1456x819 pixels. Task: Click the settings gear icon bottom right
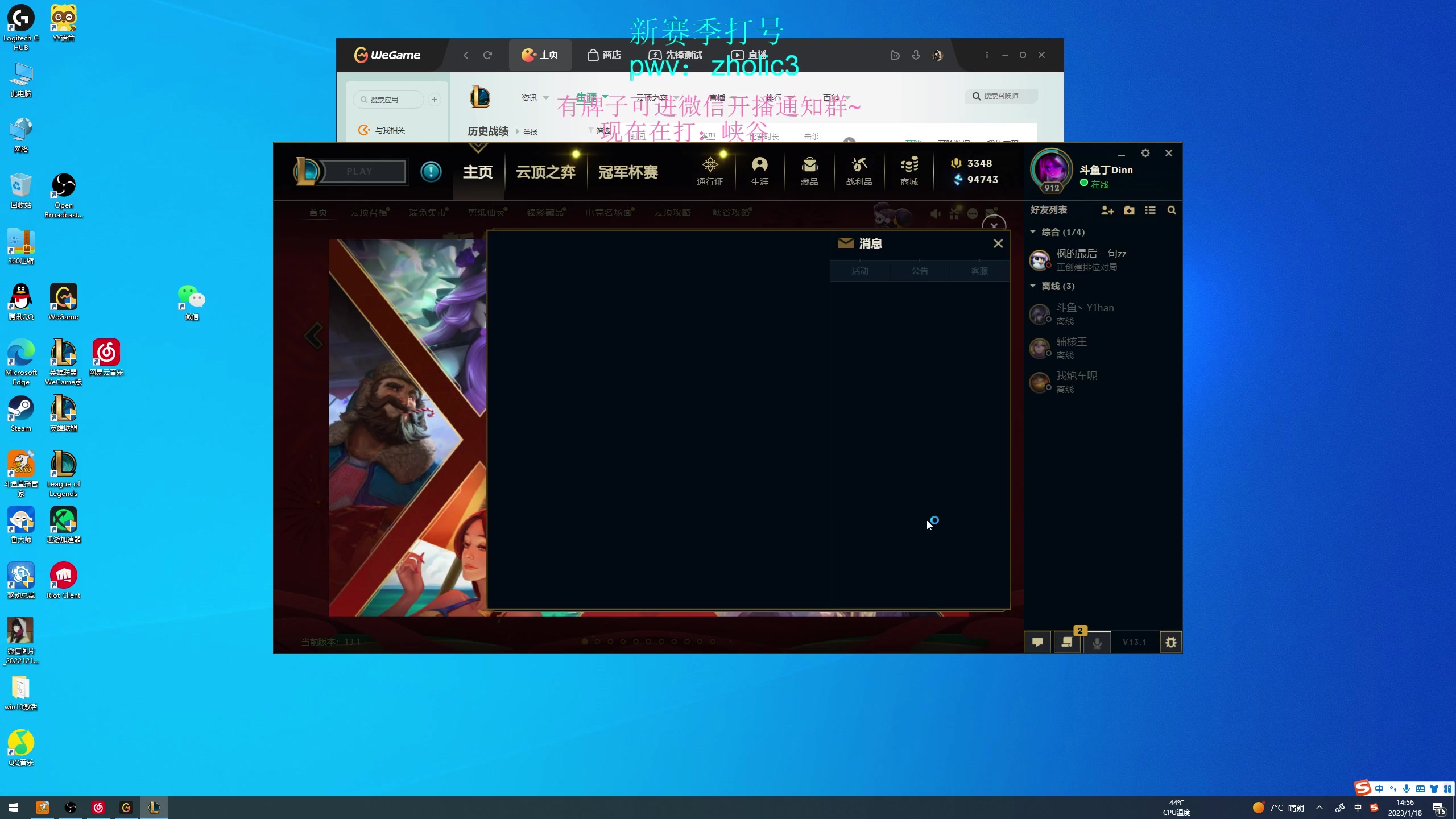click(x=1170, y=642)
